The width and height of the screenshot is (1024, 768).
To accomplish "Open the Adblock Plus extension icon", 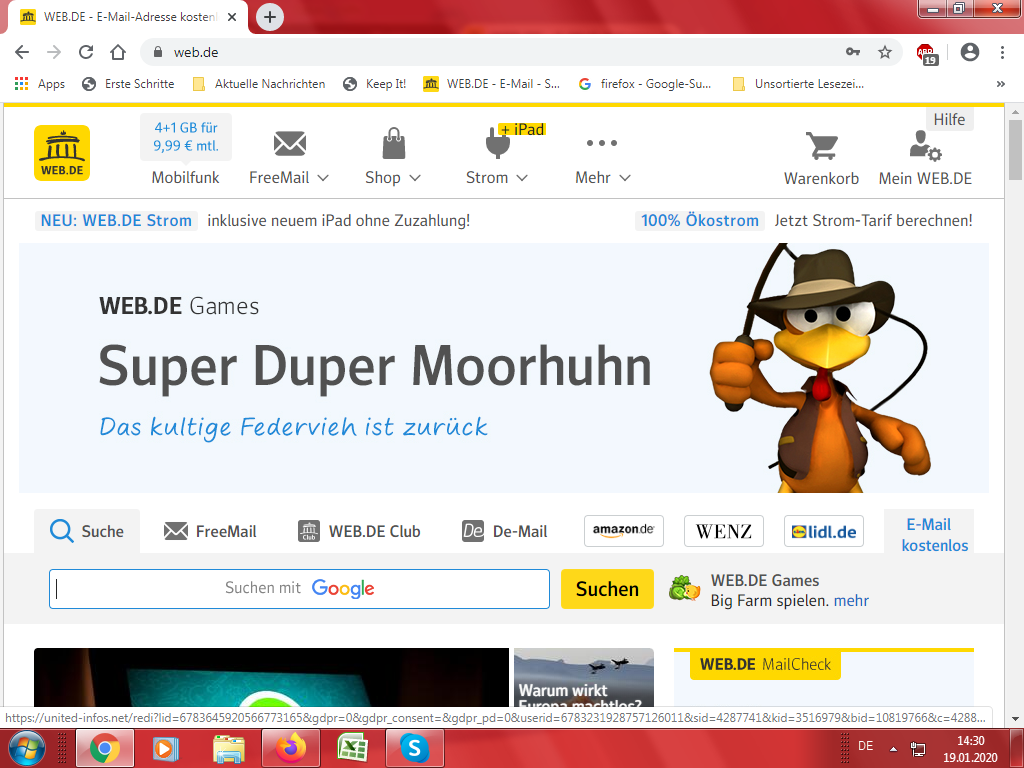I will click(x=927, y=54).
